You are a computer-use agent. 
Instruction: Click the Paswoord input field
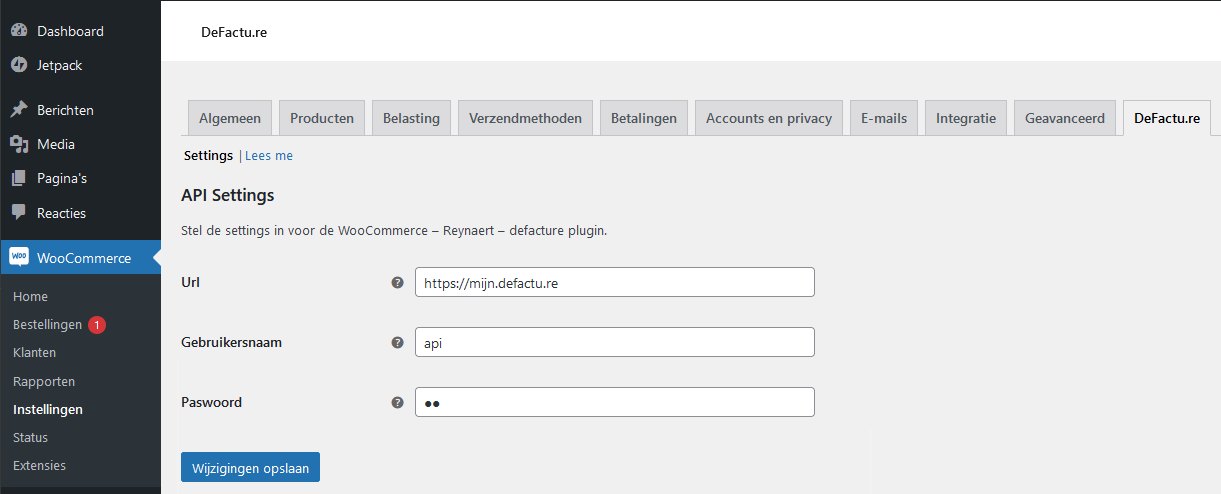[615, 402]
